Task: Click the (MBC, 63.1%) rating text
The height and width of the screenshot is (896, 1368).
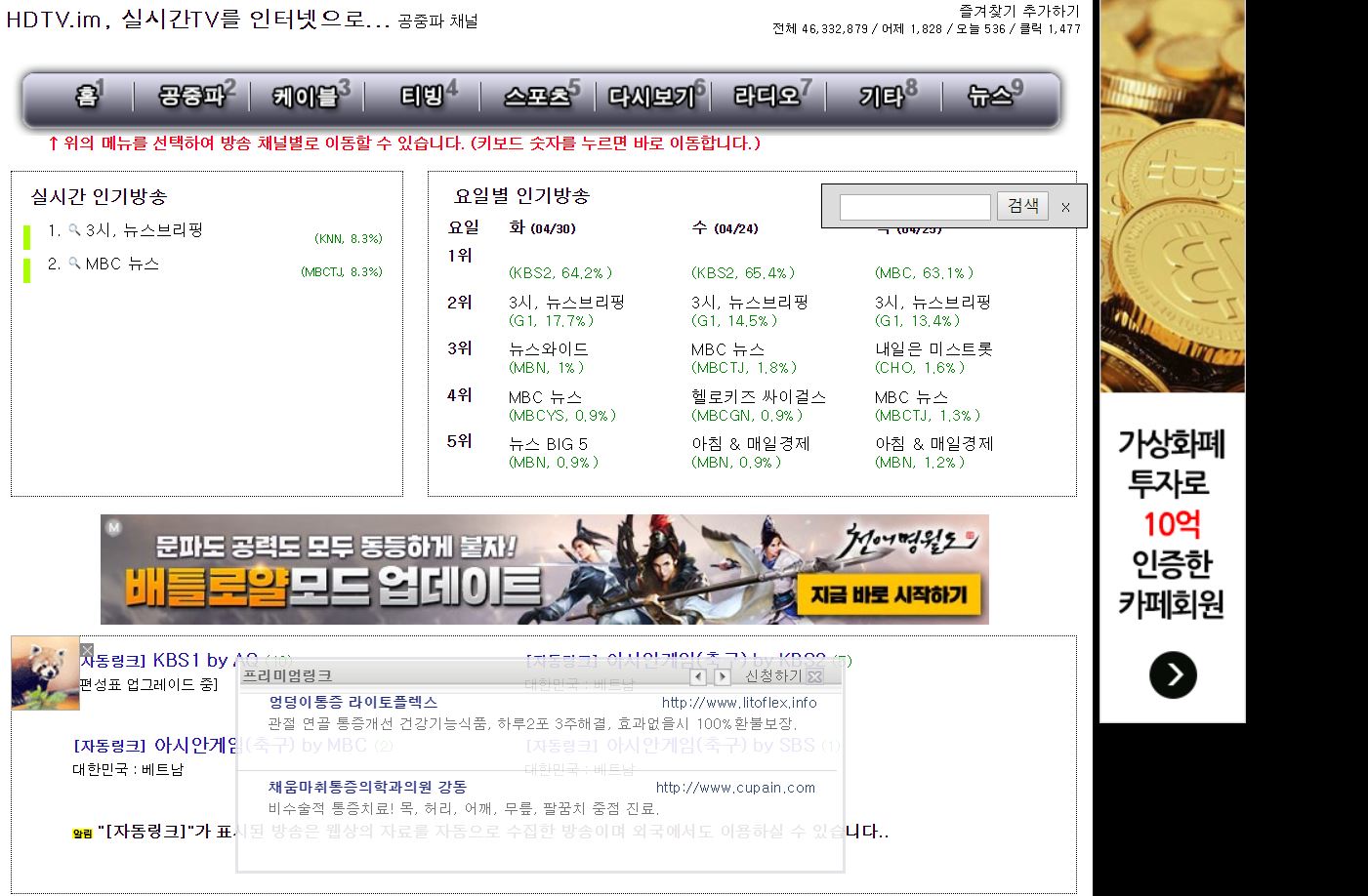Action: click(924, 273)
